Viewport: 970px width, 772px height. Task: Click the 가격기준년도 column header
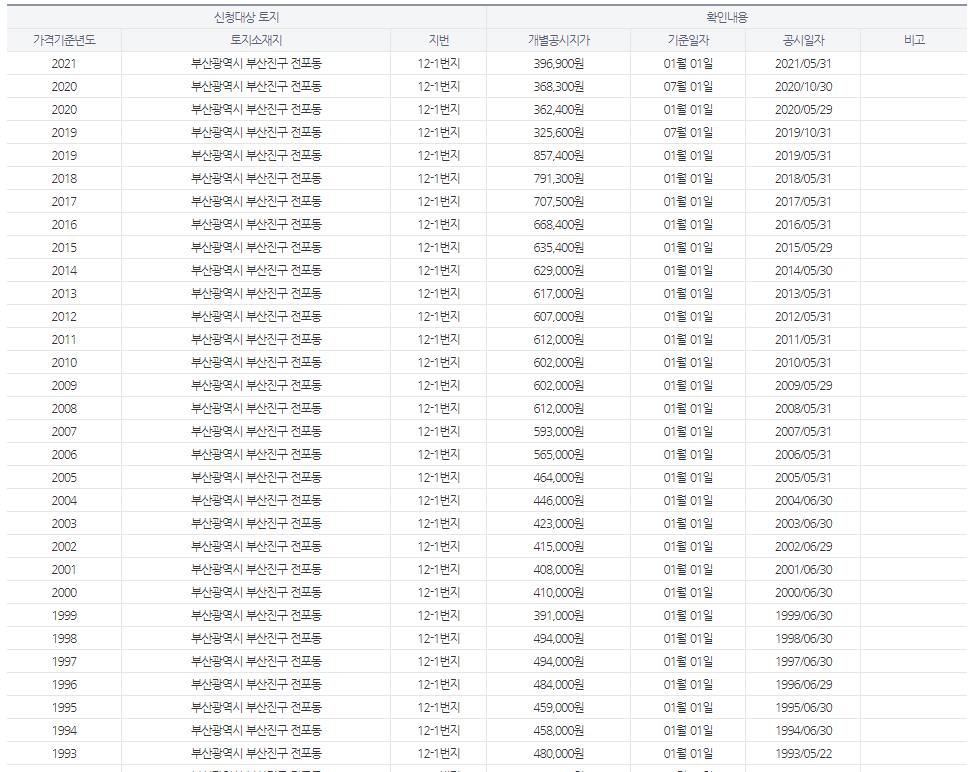[64, 40]
